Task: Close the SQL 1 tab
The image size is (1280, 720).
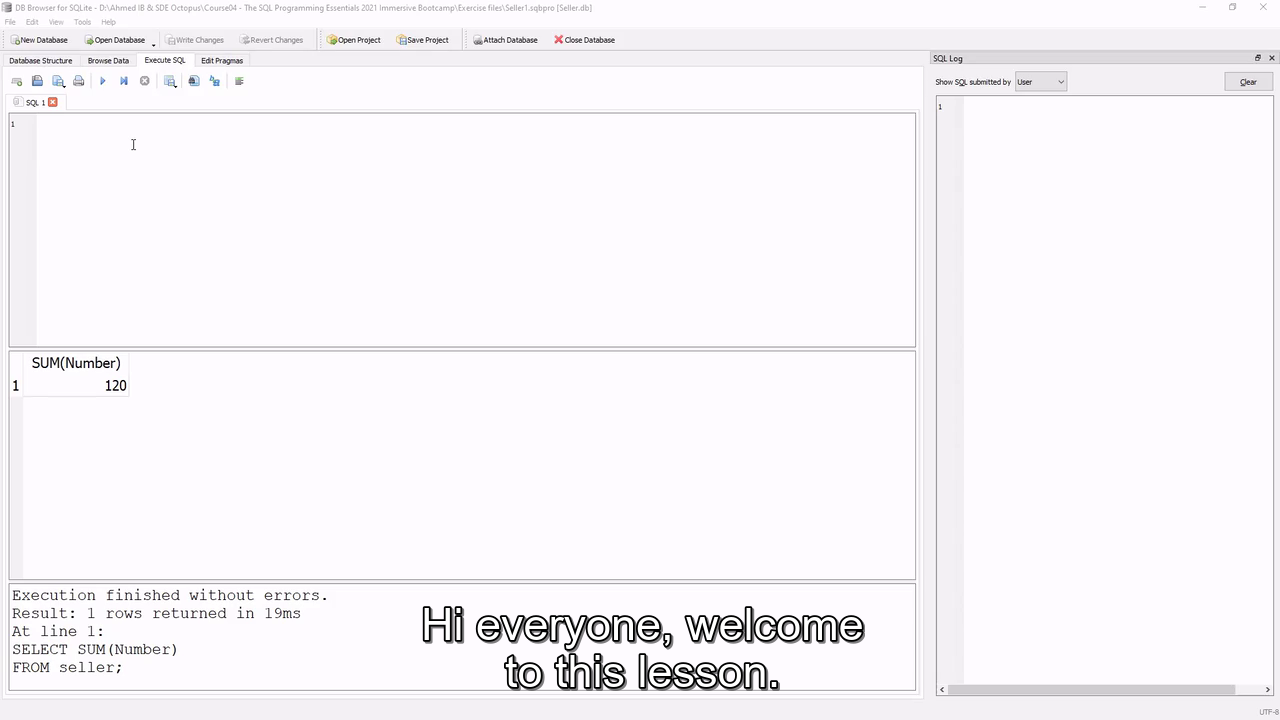Action: point(53,102)
